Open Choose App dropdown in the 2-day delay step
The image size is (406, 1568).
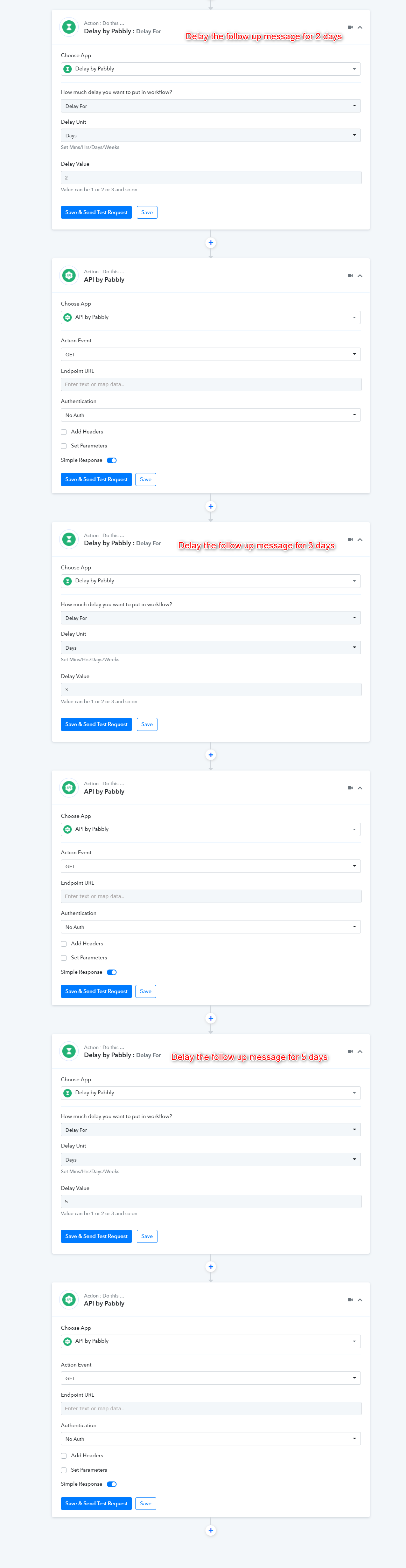tap(211, 69)
